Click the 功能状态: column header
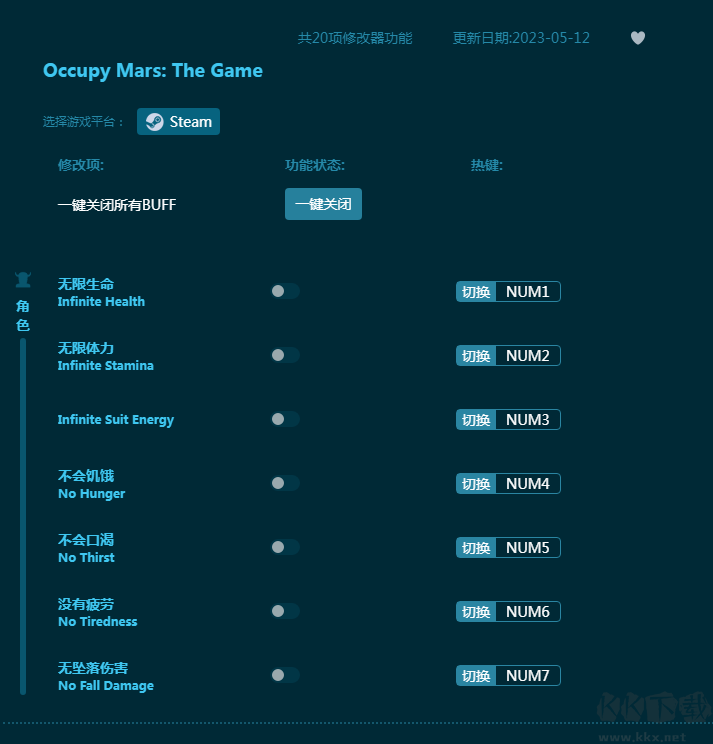The image size is (713, 744). click(315, 165)
